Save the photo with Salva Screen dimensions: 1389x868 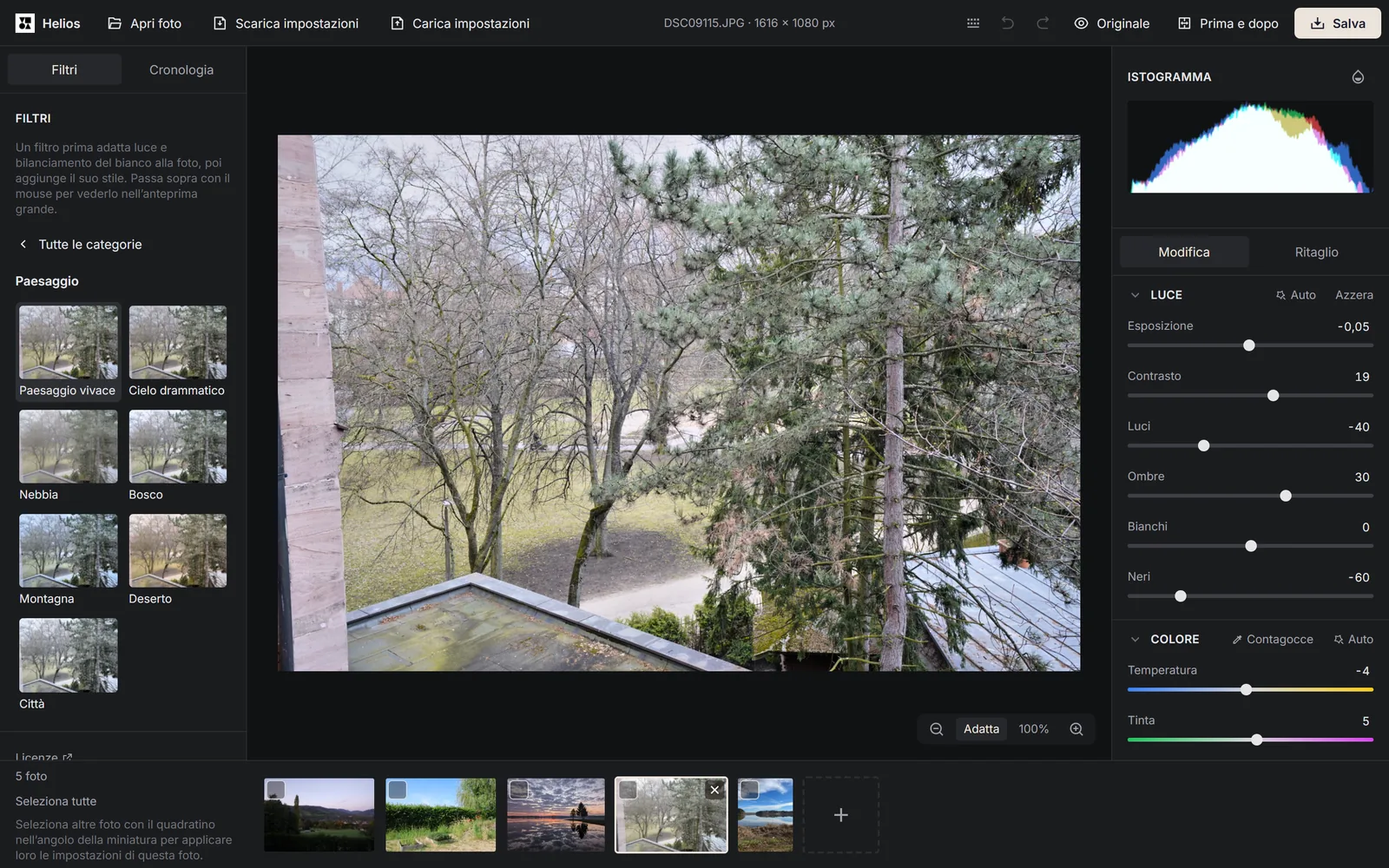tap(1338, 23)
